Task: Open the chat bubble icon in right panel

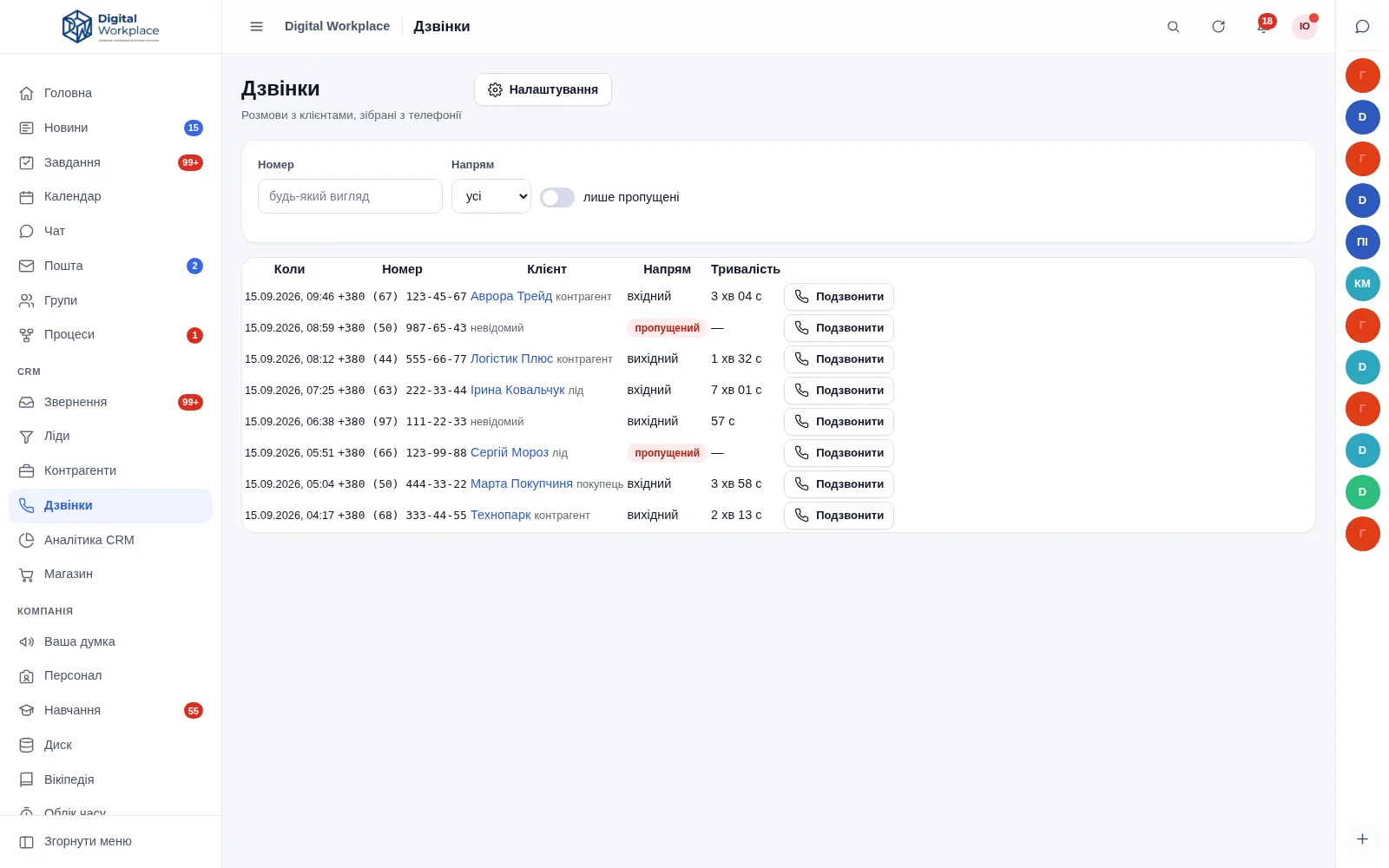Action: 1362,27
